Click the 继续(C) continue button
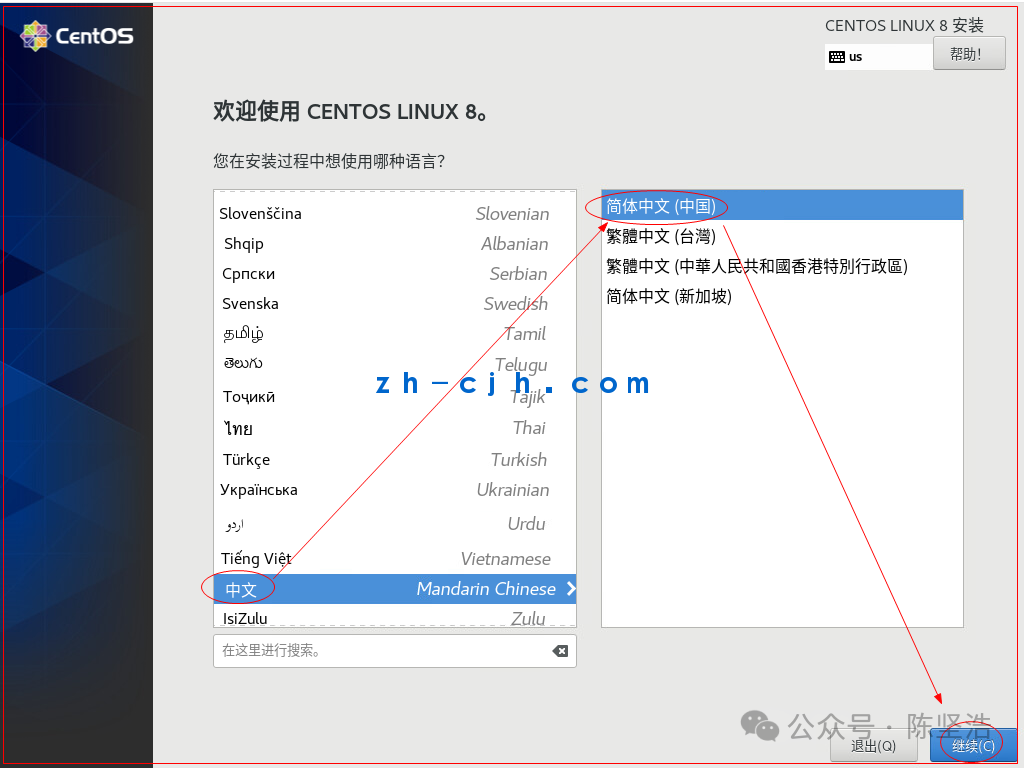Image resolution: width=1024 pixels, height=768 pixels. 973,745
